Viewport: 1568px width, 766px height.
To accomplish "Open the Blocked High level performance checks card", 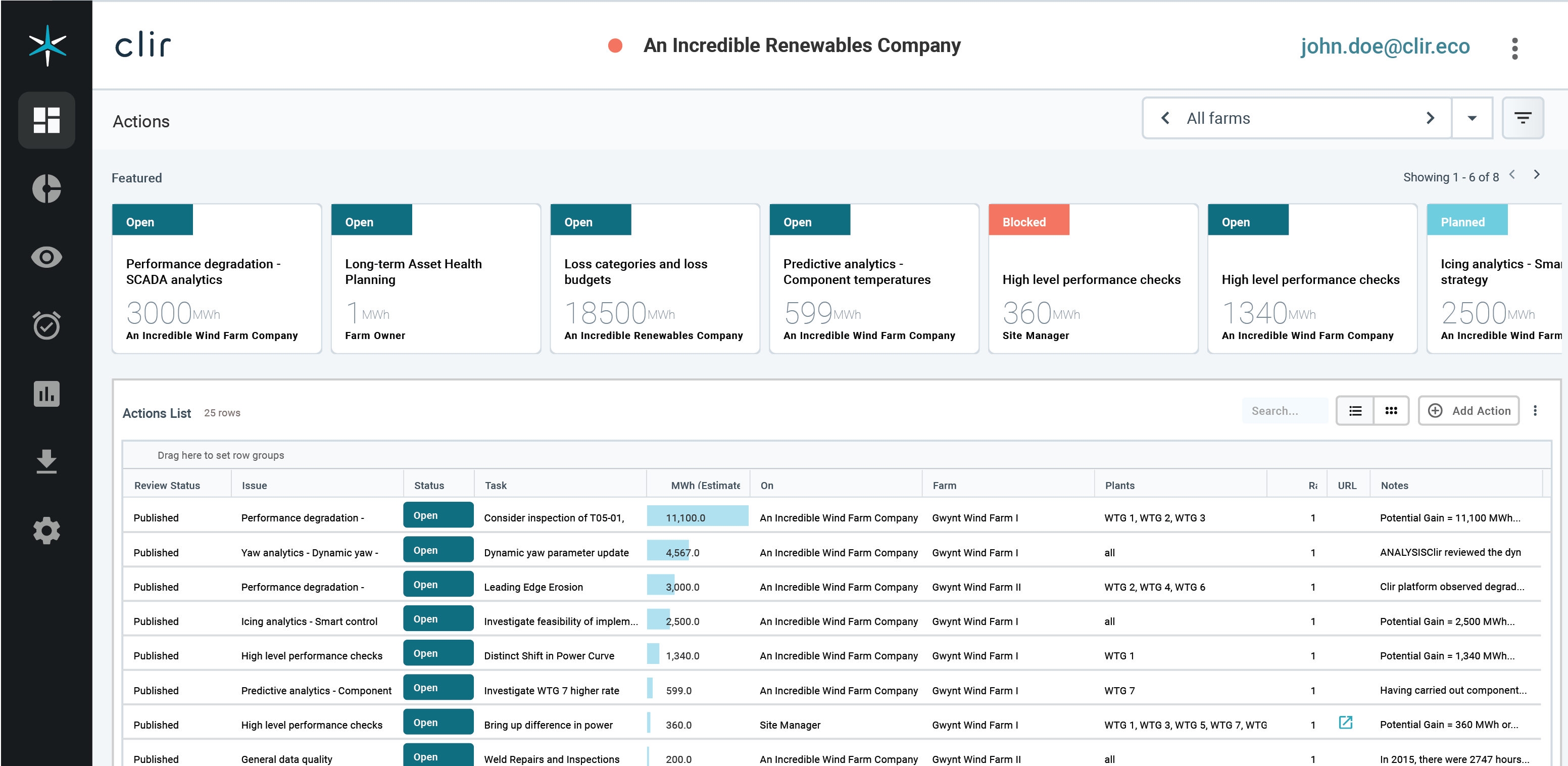I will [x=1093, y=279].
